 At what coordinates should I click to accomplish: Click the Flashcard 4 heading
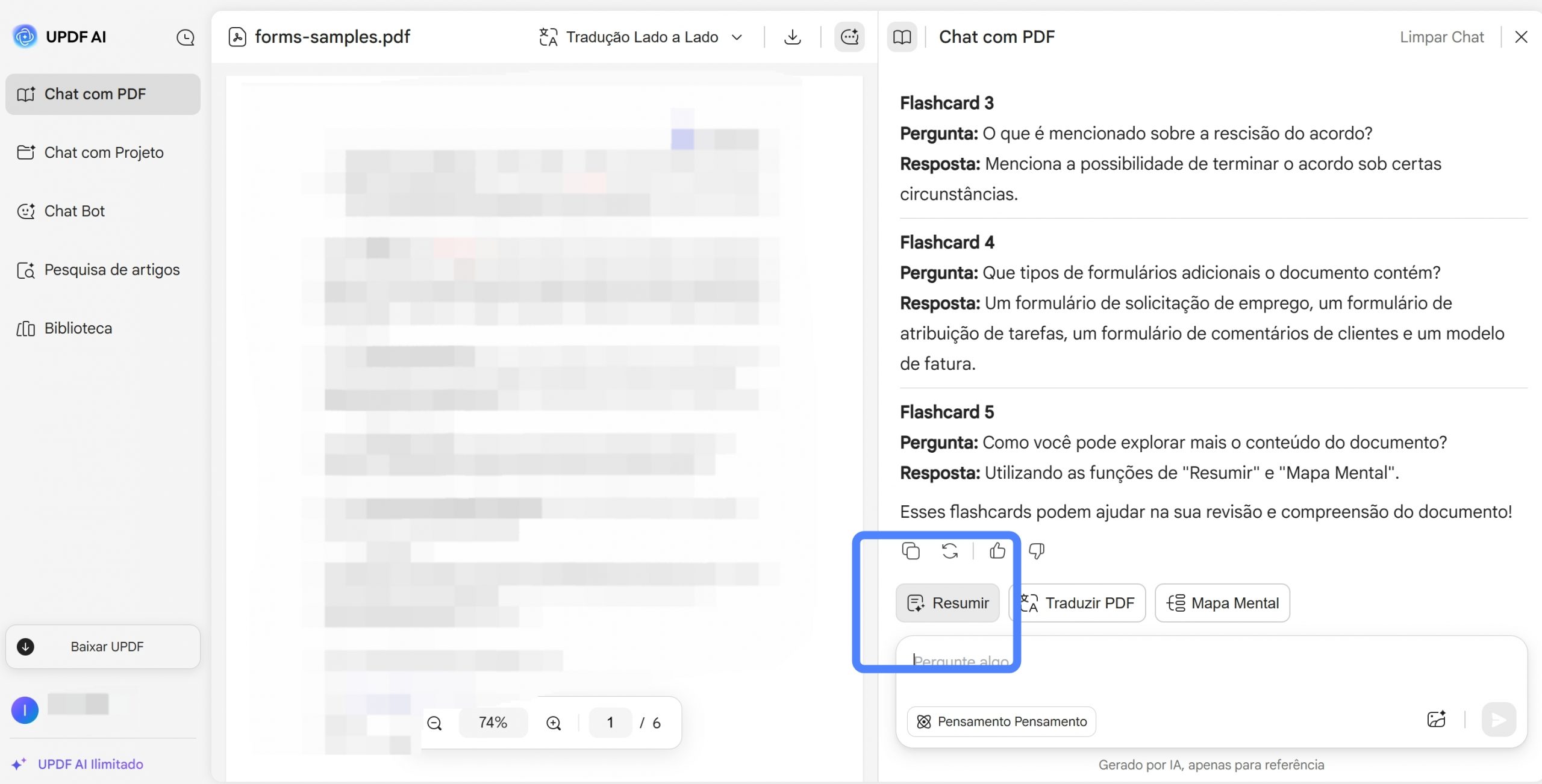click(947, 243)
